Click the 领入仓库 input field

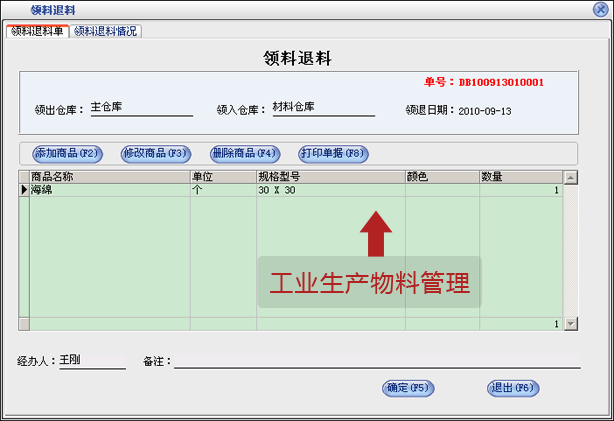322,108
